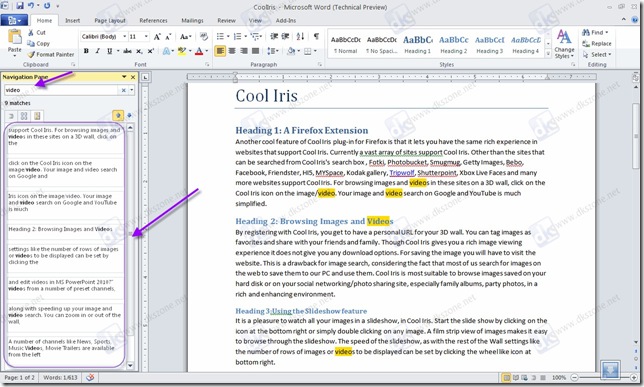The width and height of the screenshot is (644, 387).
Task: Expand the Styles gallery More arrow
Action: pyautogui.click(x=548, y=54)
